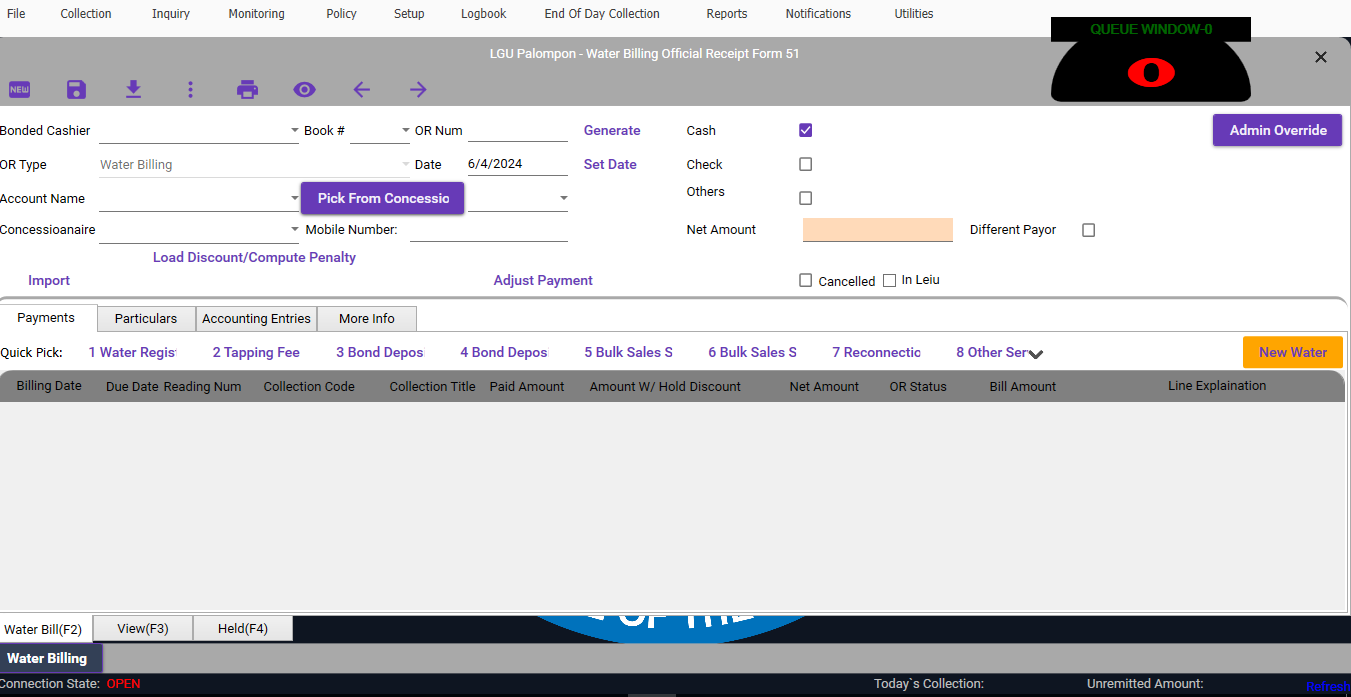Screen dimensions: 1351x697
Task: Print the official receipt with the printer icon
Action: (x=247, y=90)
